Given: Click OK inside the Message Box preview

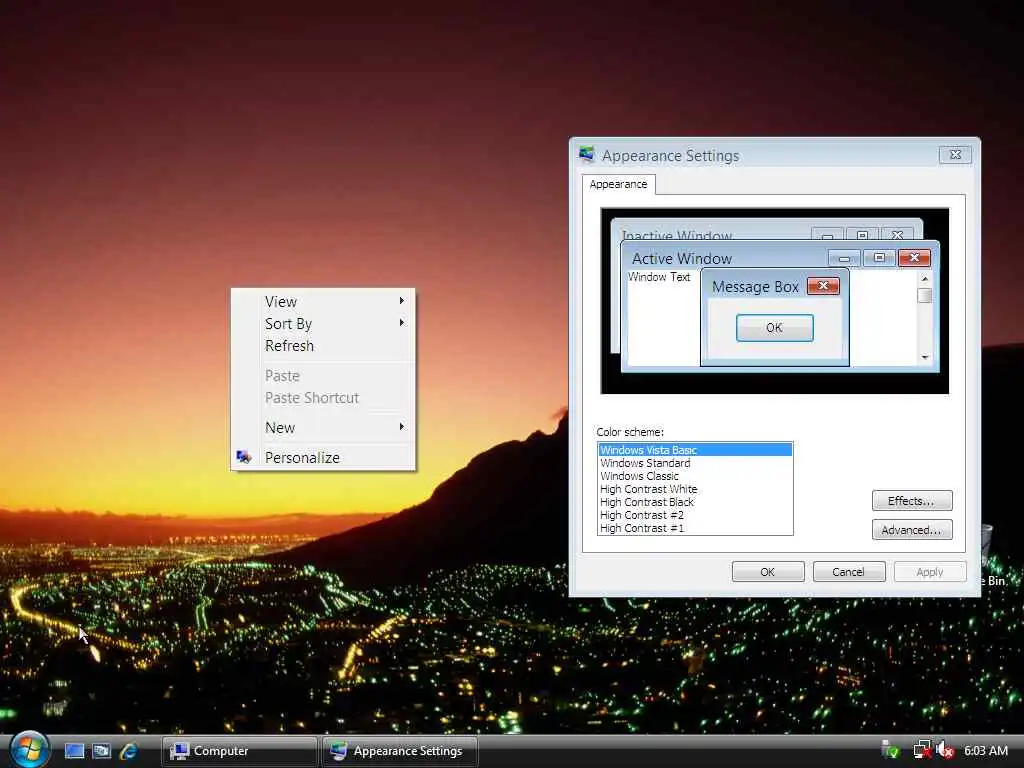Looking at the screenshot, I should [775, 328].
